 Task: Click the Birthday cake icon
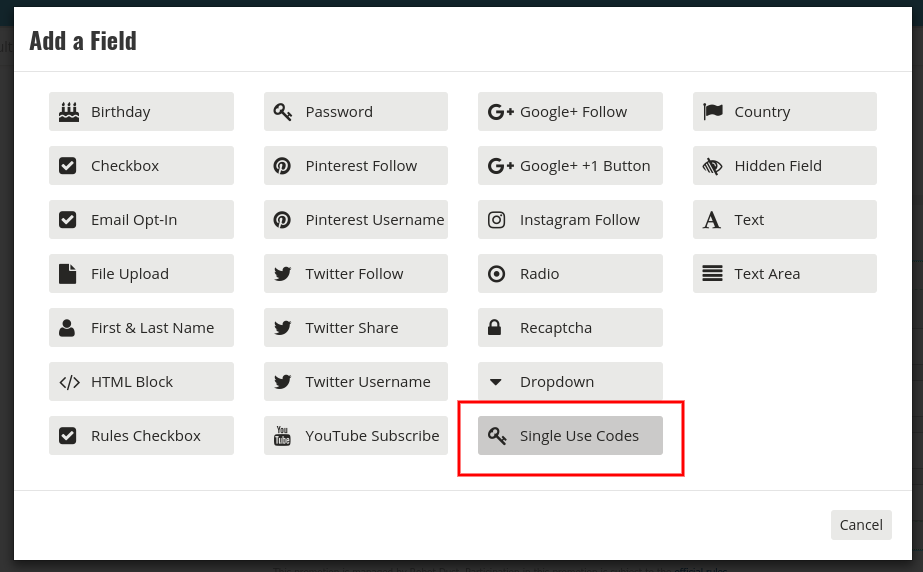[69, 112]
